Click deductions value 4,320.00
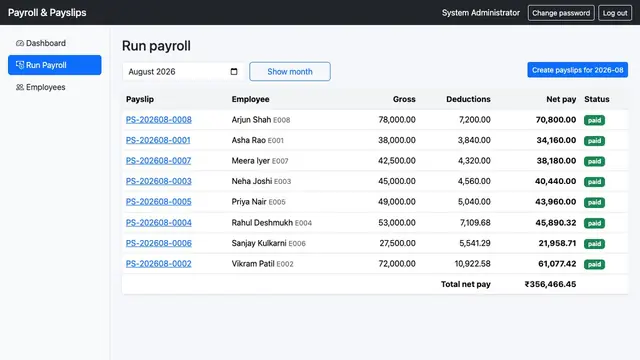This screenshot has height=360, width=640. [474, 160]
